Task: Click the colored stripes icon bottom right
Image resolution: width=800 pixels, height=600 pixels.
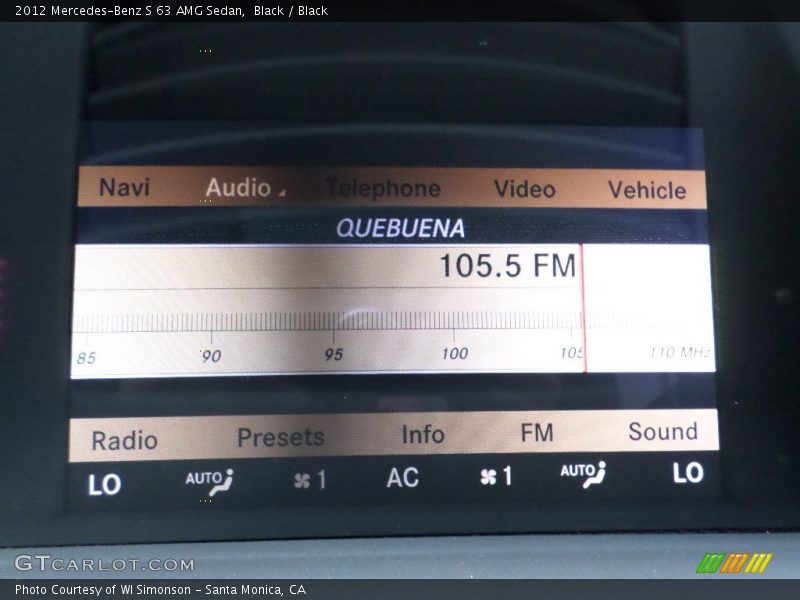Action: [x=734, y=562]
